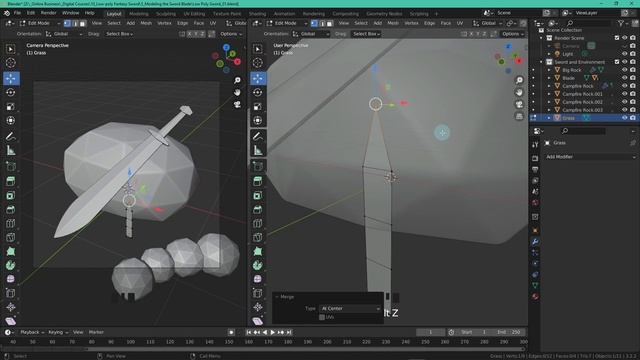Open Orientation Global dropdown in left viewport

pyautogui.click(x=64, y=34)
